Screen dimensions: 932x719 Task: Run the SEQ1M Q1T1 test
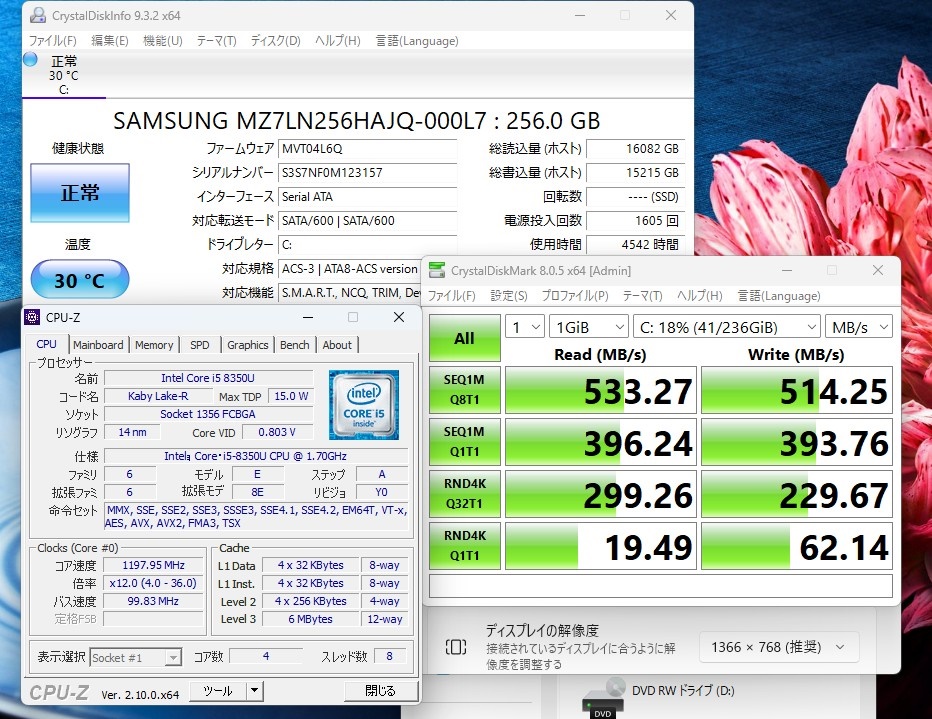[x=464, y=442]
